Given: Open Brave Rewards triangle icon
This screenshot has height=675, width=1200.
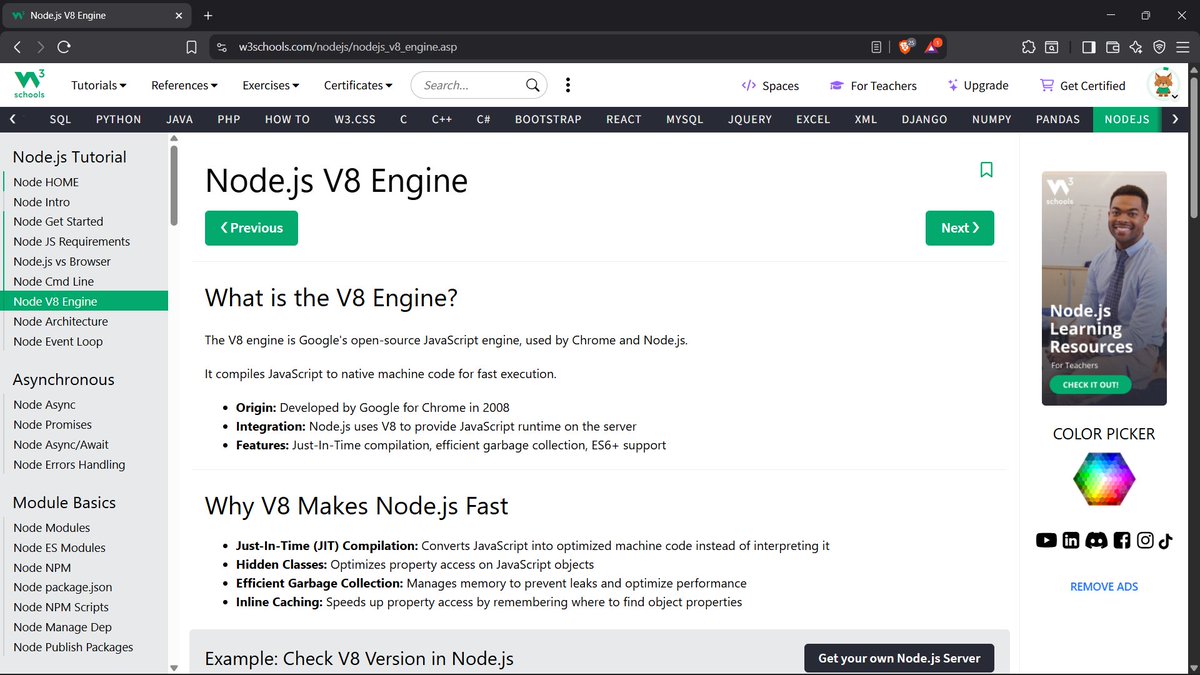Looking at the screenshot, I should click(x=933, y=47).
